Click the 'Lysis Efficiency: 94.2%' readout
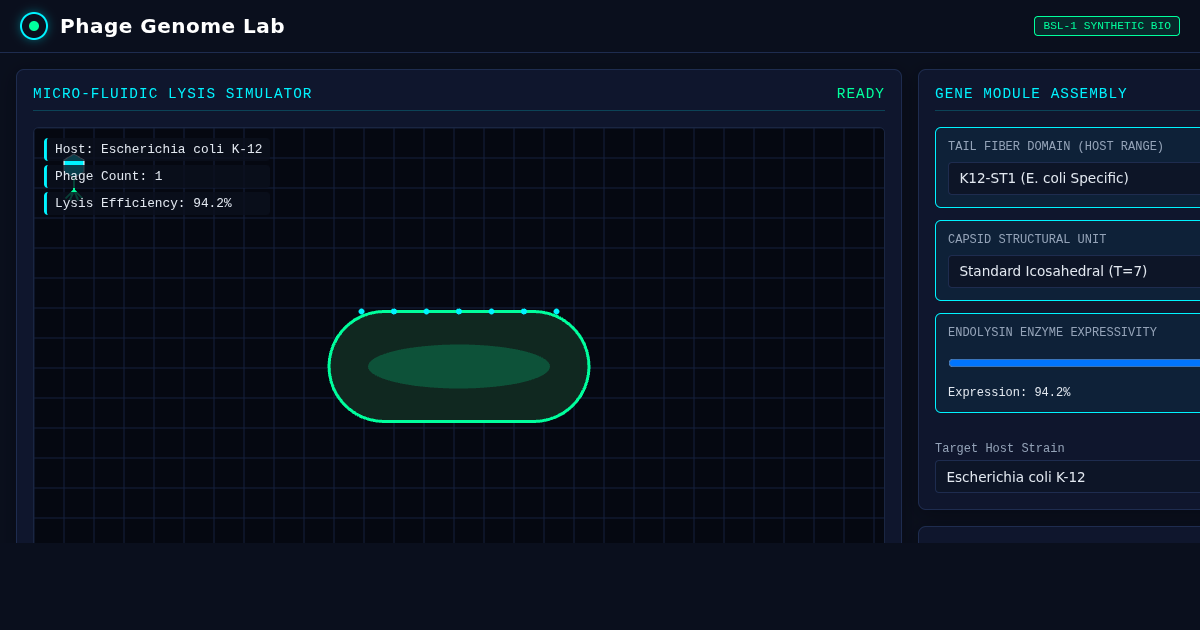The width and height of the screenshot is (1200, 630). click(x=158, y=203)
